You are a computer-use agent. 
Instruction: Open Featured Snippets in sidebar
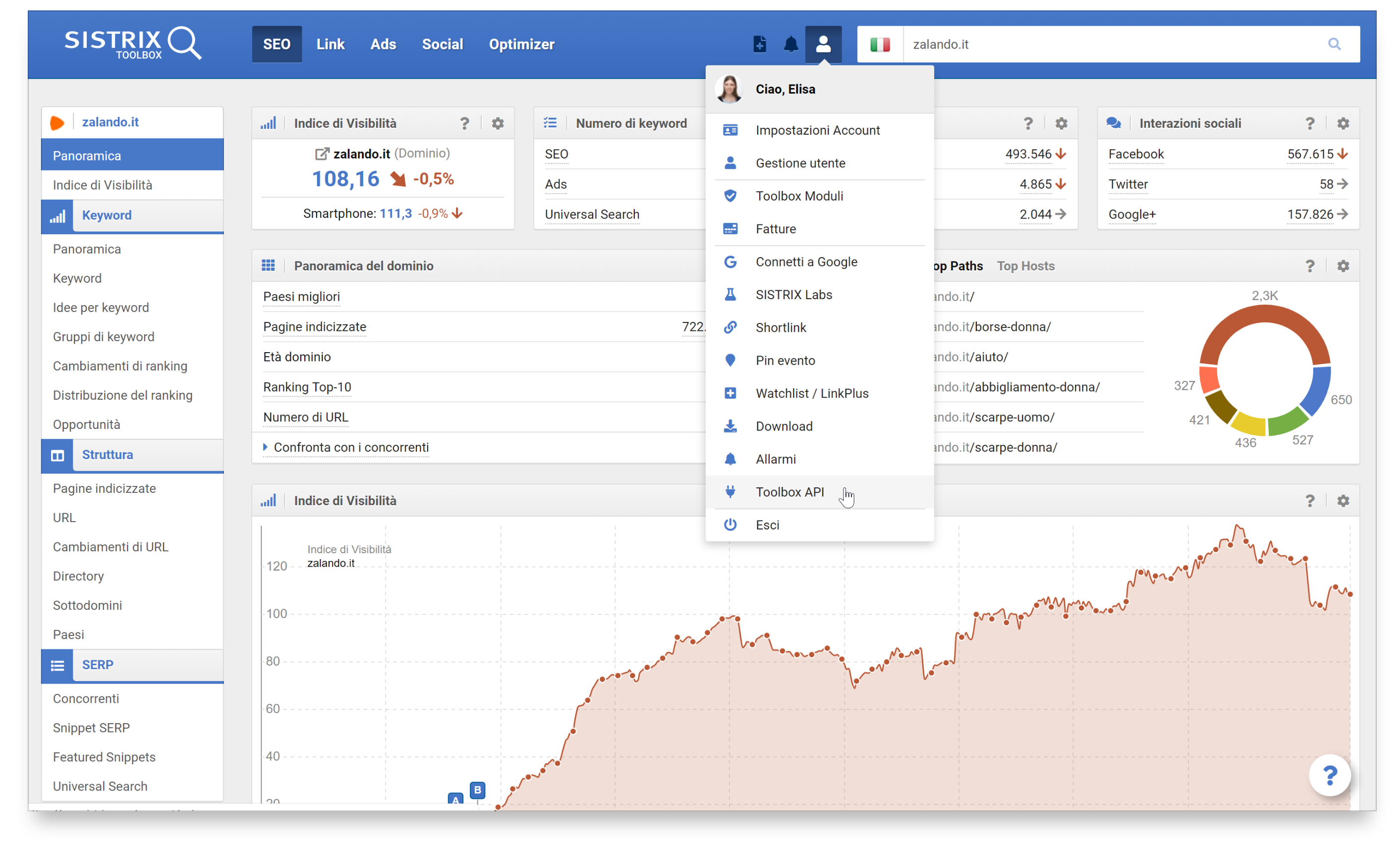[x=104, y=756]
